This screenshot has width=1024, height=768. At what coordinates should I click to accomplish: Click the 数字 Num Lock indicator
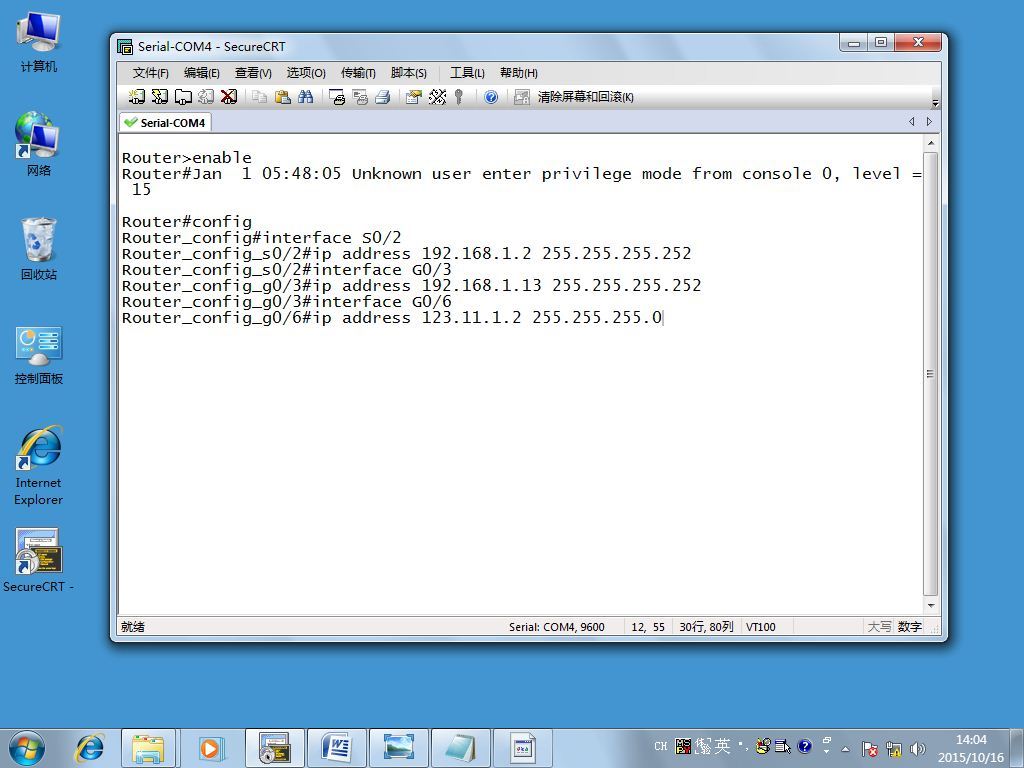(x=909, y=627)
